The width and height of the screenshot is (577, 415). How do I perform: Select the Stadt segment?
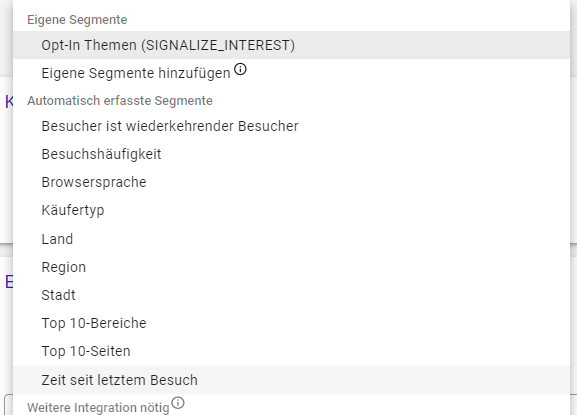291,295
